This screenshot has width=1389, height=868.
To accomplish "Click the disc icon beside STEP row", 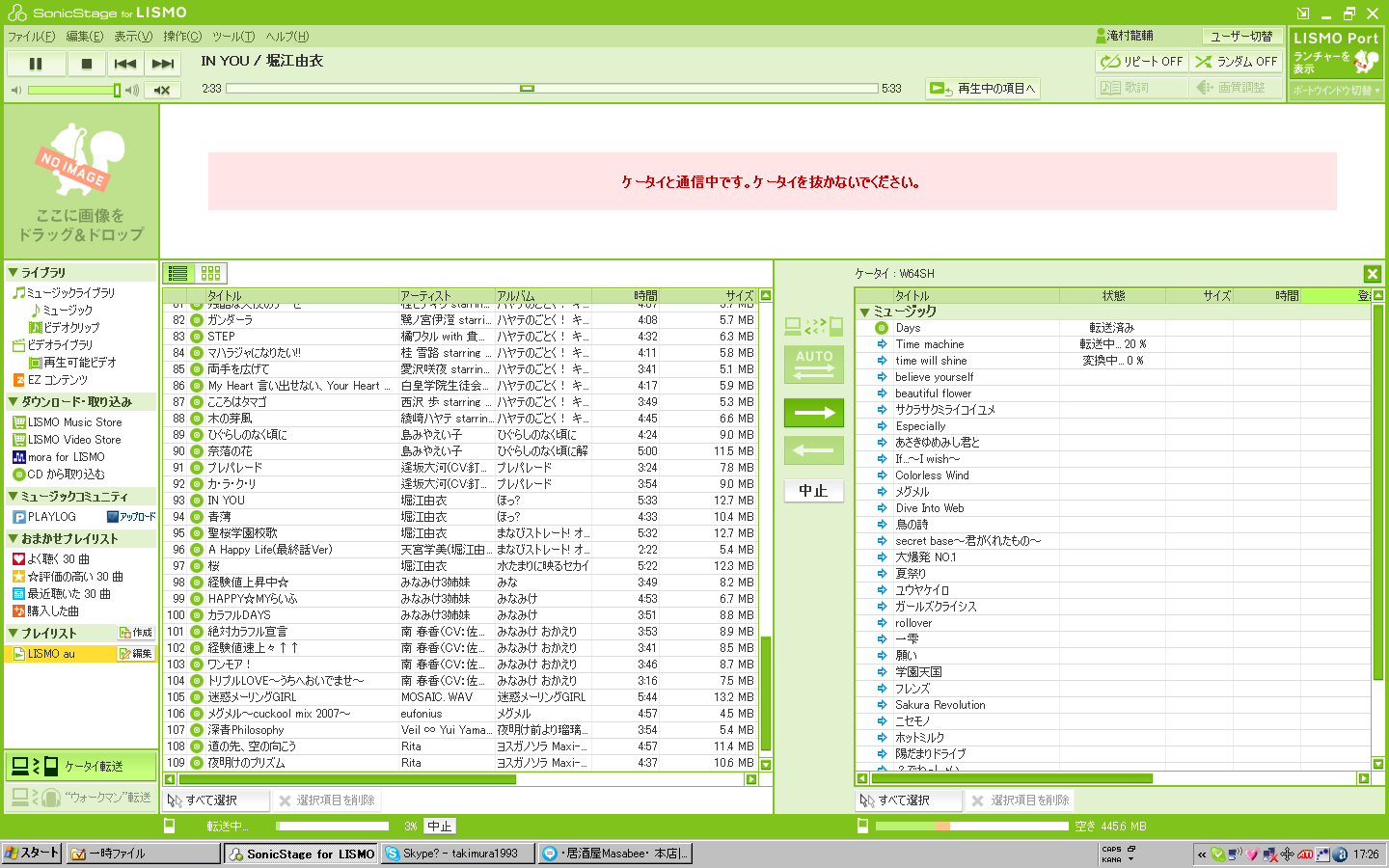I will pos(197,337).
